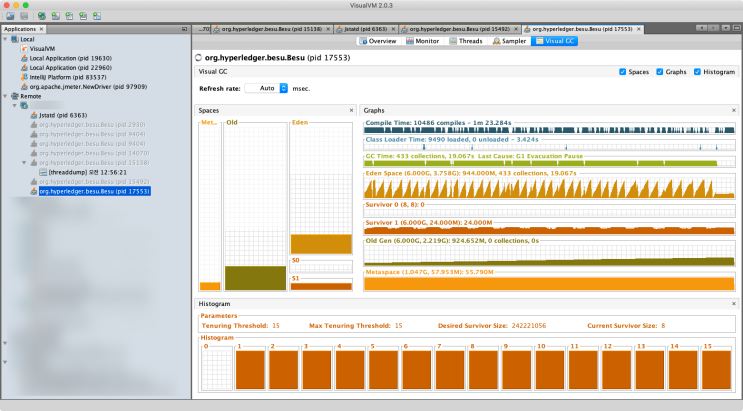Click the Jstatd (pid 6363) tree icon
The image size is (743, 411).
(34, 115)
